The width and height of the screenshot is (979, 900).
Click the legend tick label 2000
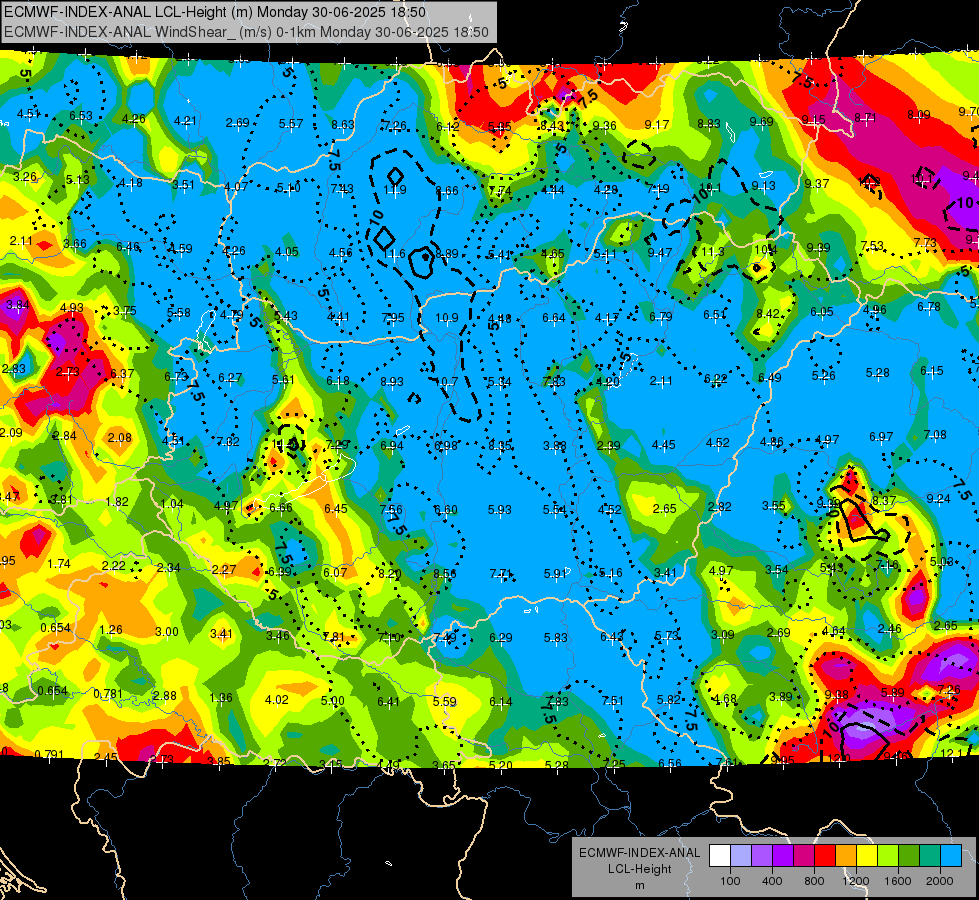point(940,881)
